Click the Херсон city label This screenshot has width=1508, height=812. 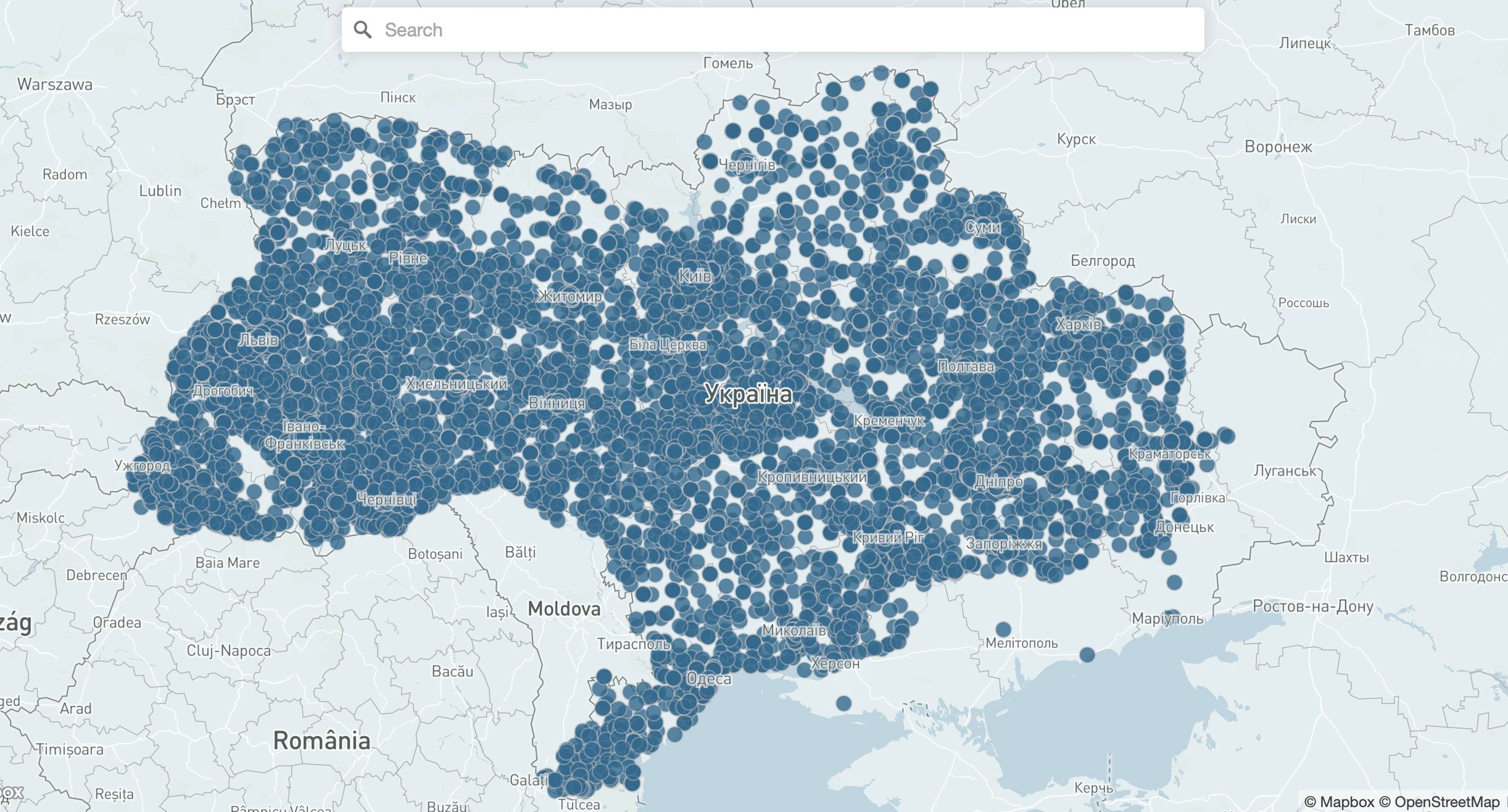click(x=835, y=664)
